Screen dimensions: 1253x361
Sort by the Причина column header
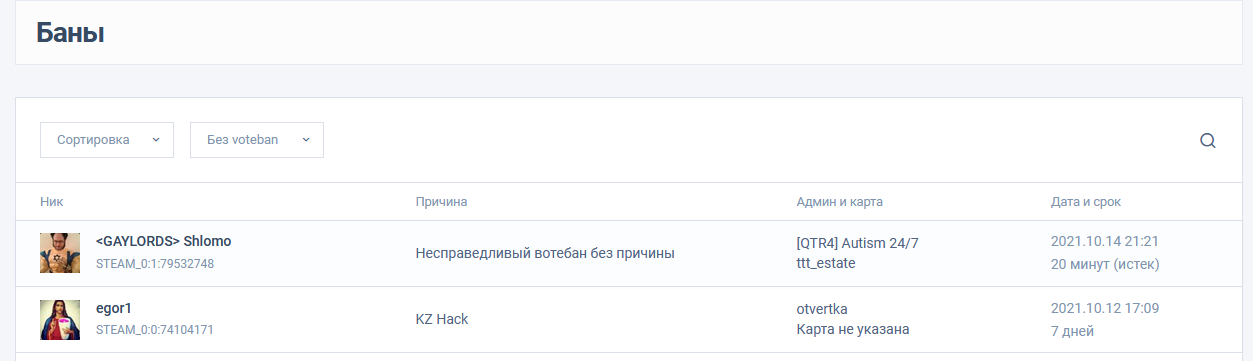(441, 202)
